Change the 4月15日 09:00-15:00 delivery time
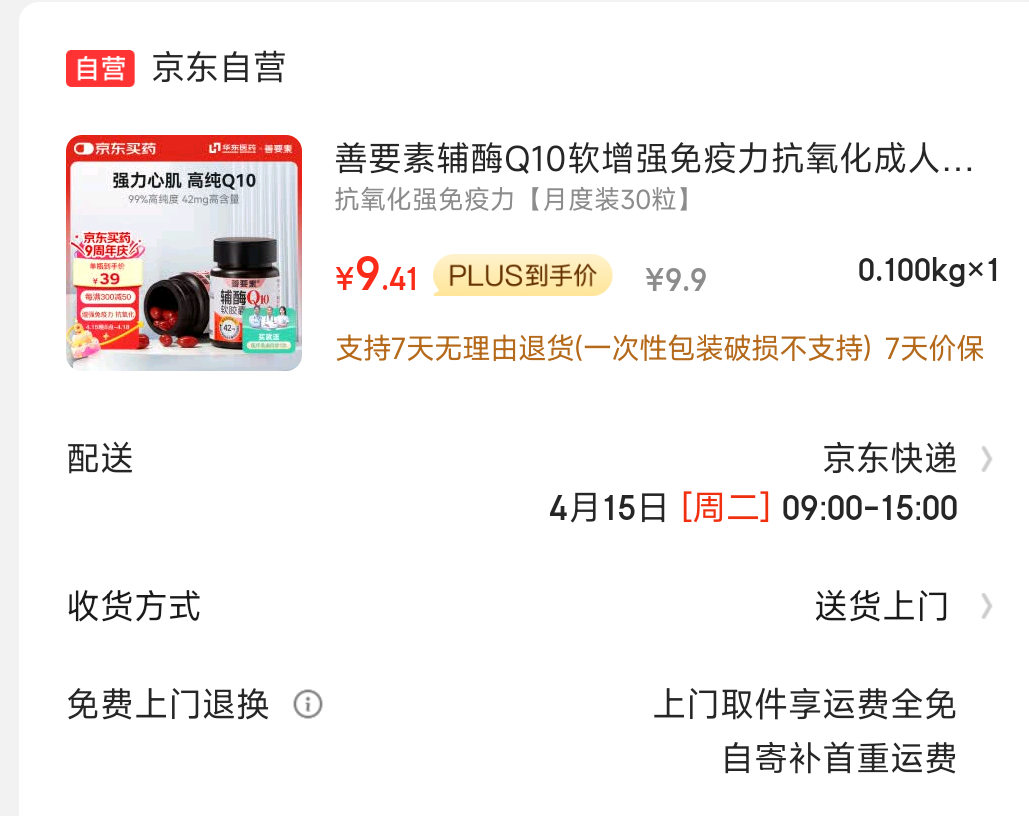 tap(753, 508)
